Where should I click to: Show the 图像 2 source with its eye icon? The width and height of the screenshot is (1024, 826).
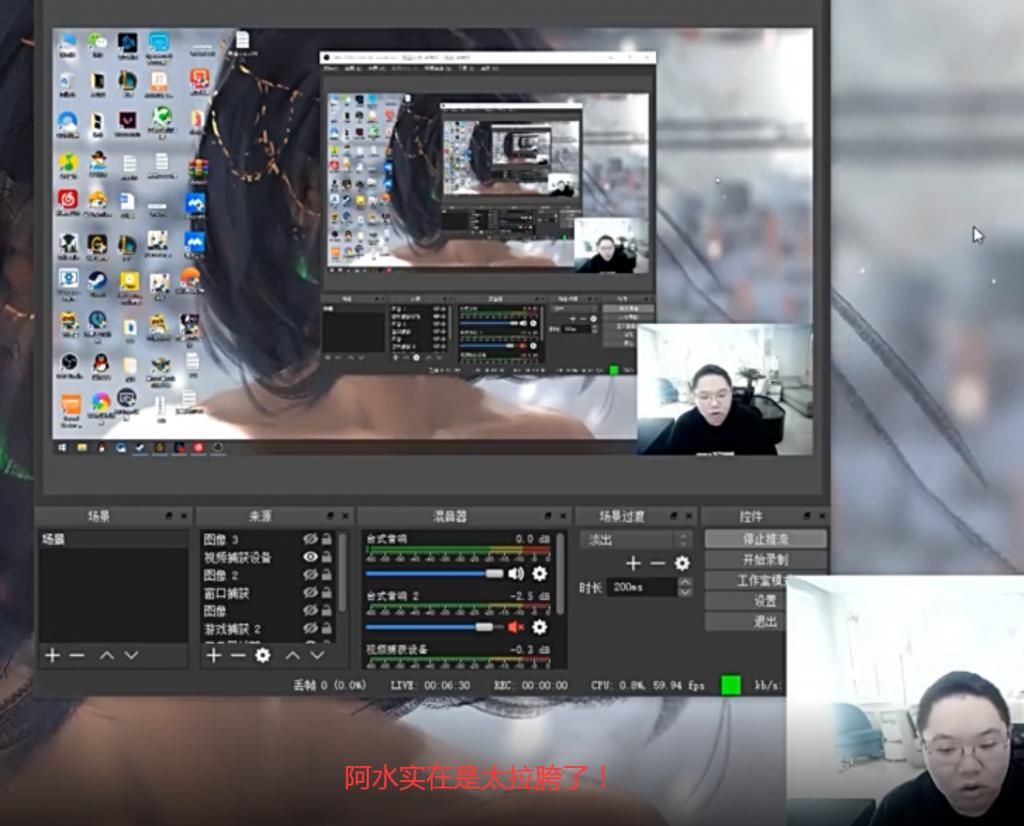(x=310, y=575)
